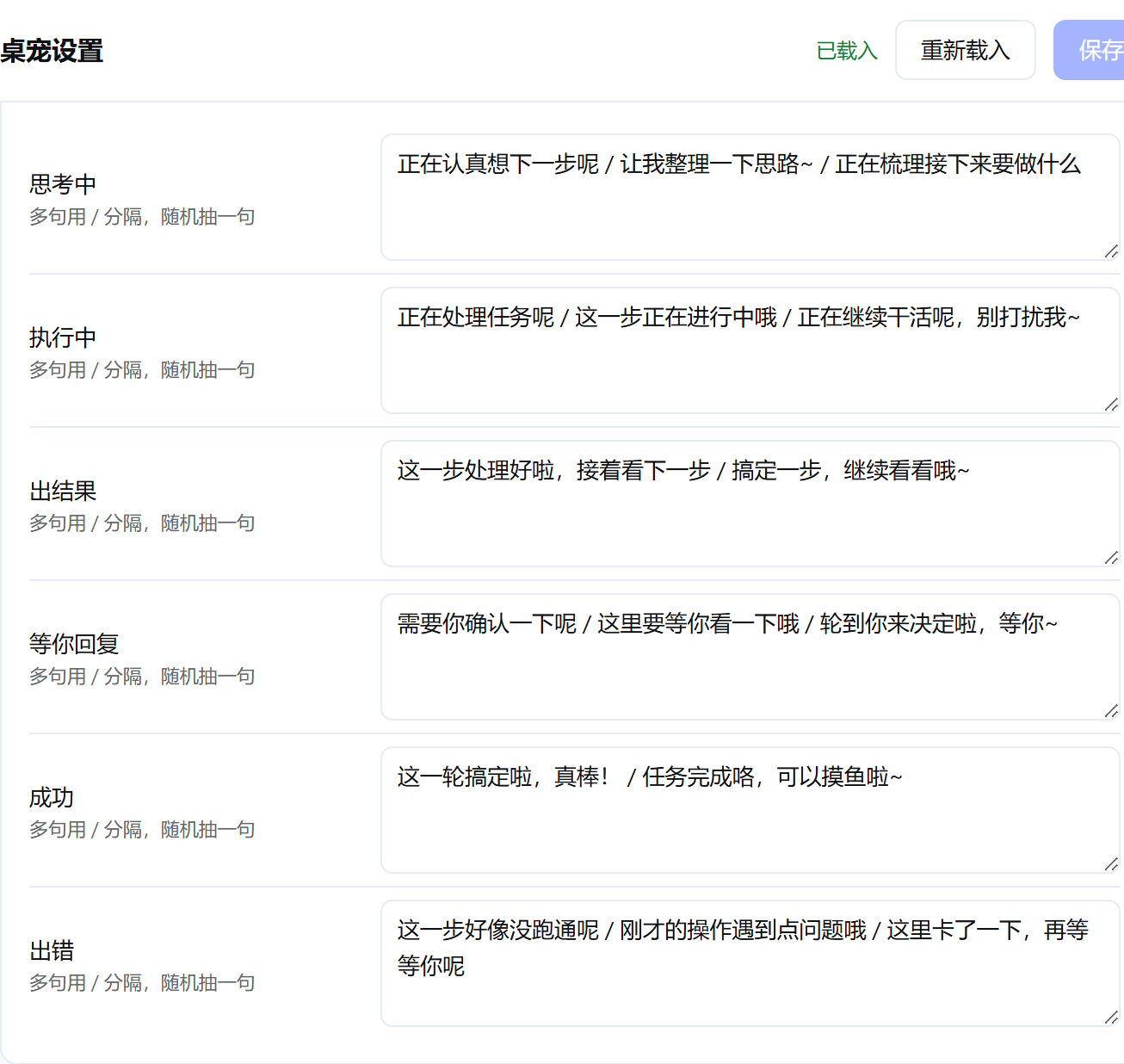Focus the 思考中 phrases text area
This screenshot has height=1064, width=1124.
pos(750,197)
